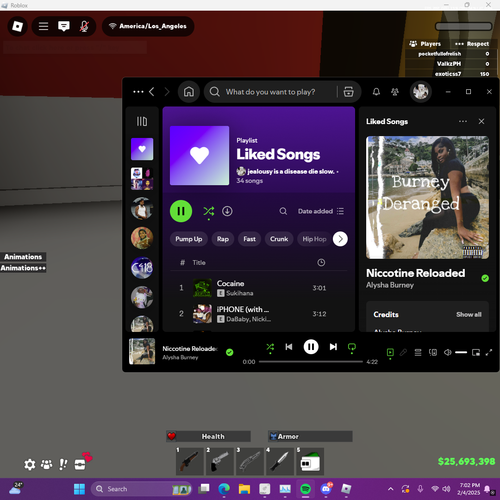Toggle Roblox chat window
Image resolution: width=500 pixels, height=500 pixels.
pos(64,26)
